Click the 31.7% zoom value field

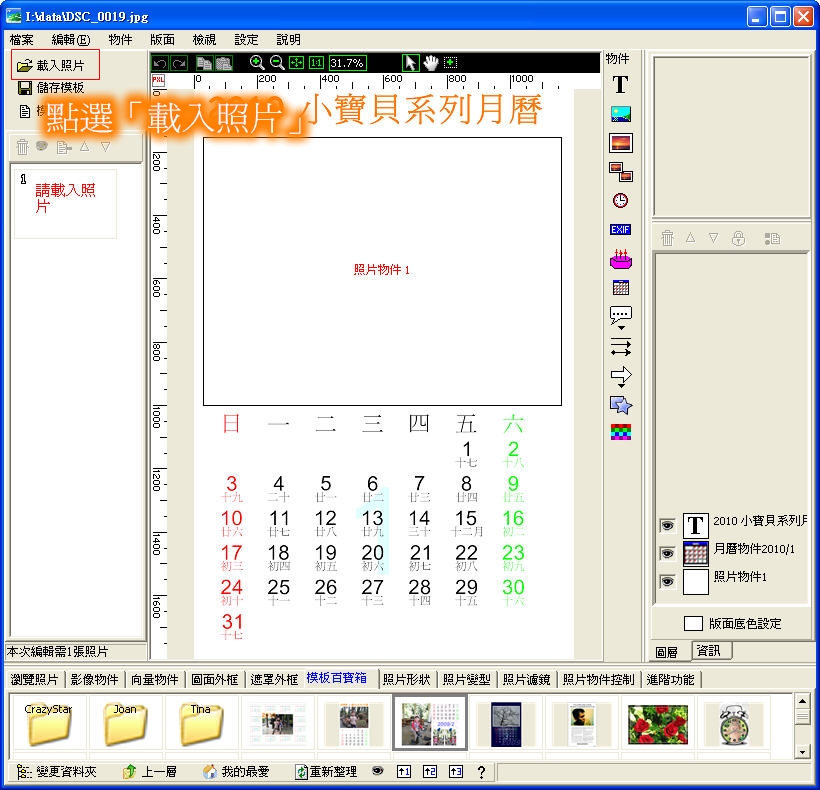[348, 63]
